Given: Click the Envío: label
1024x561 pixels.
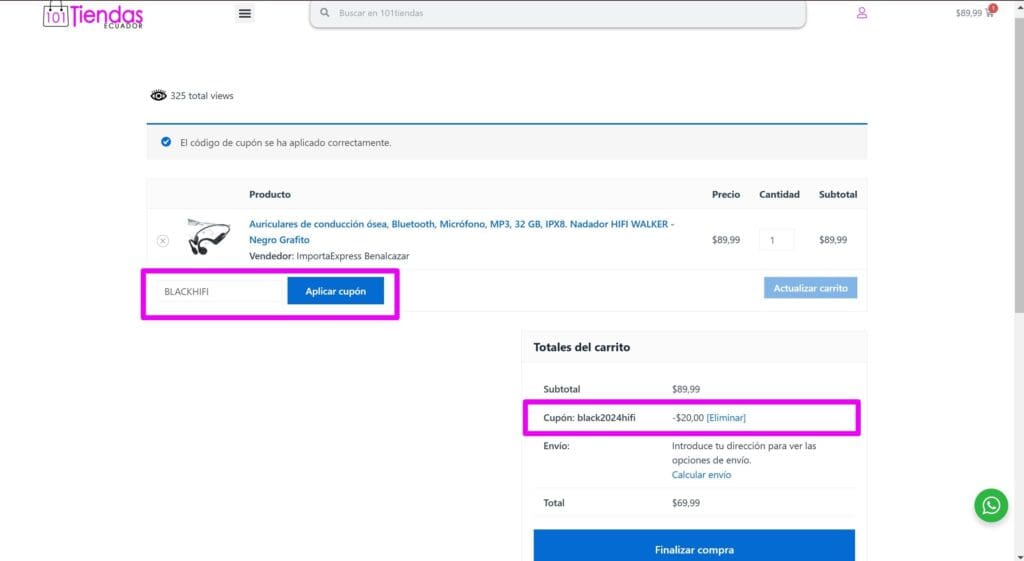Looking at the screenshot, I should [556, 446].
